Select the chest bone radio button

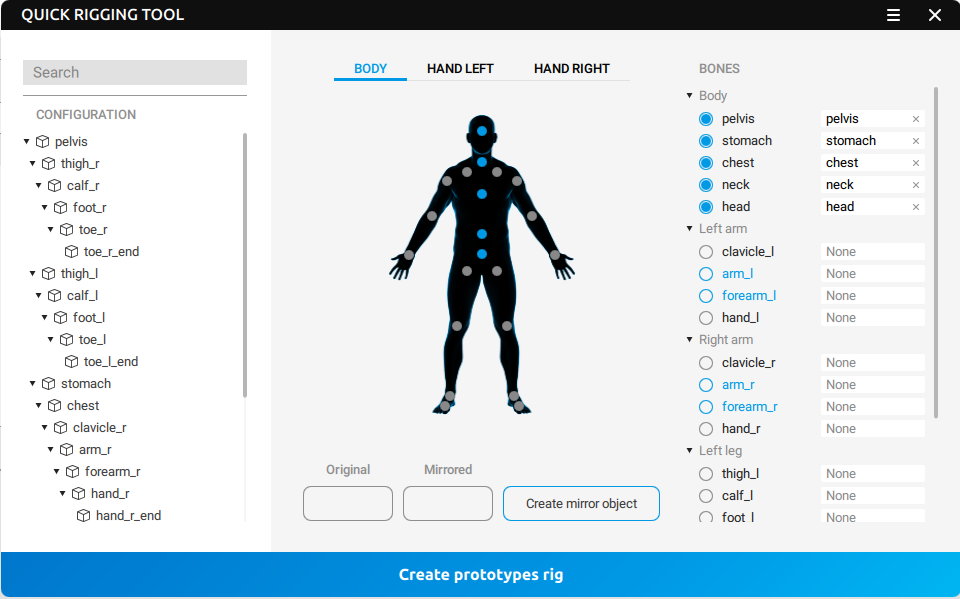(706, 163)
